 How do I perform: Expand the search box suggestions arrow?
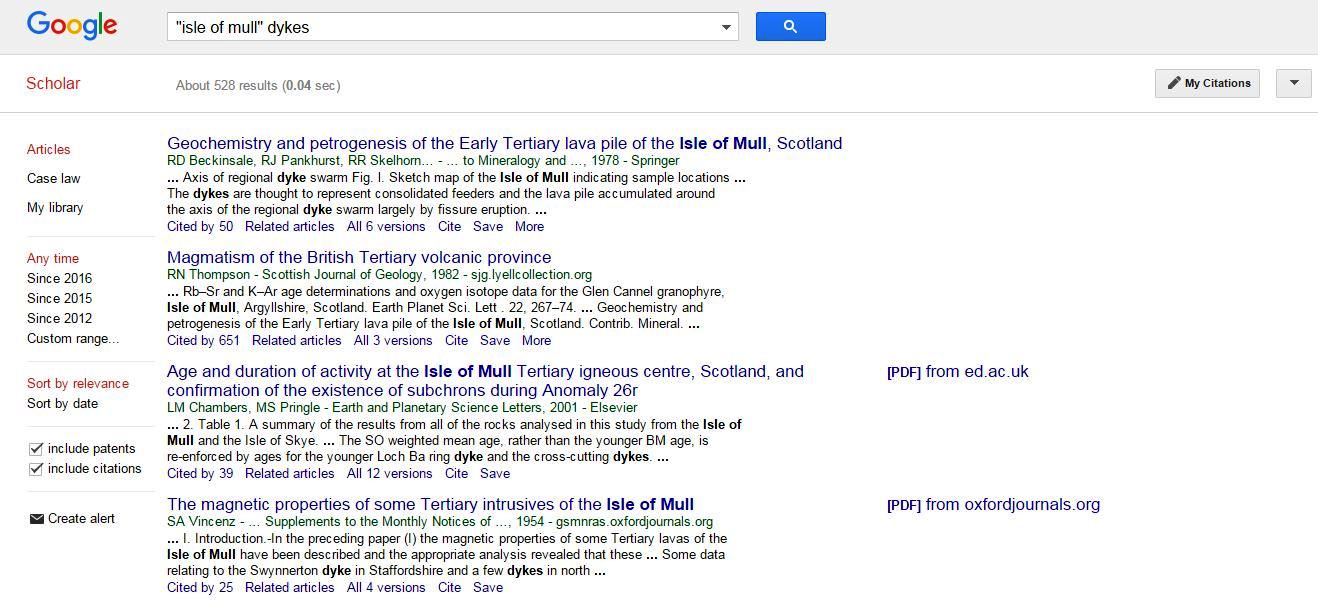pyautogui.click(x=727, y=27)
